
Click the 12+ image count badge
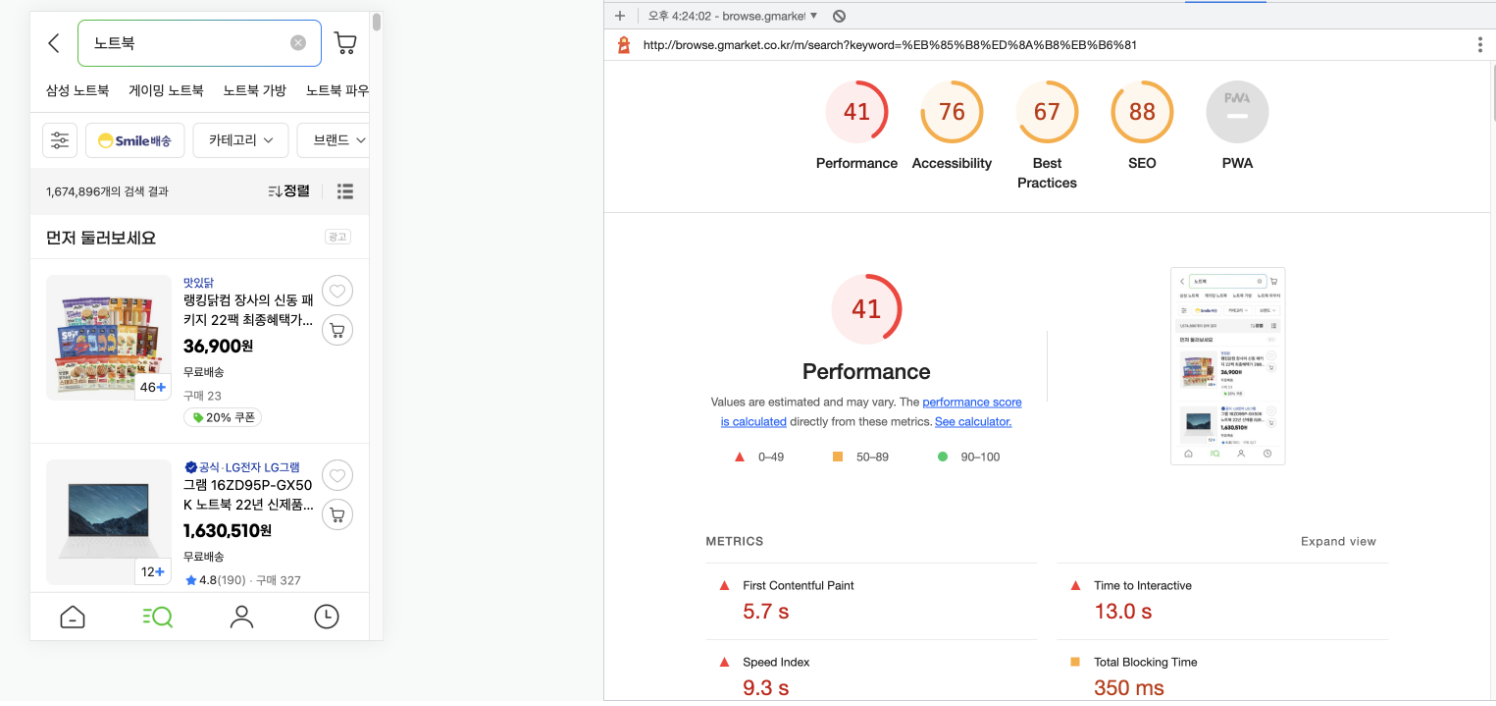(153, 572)
